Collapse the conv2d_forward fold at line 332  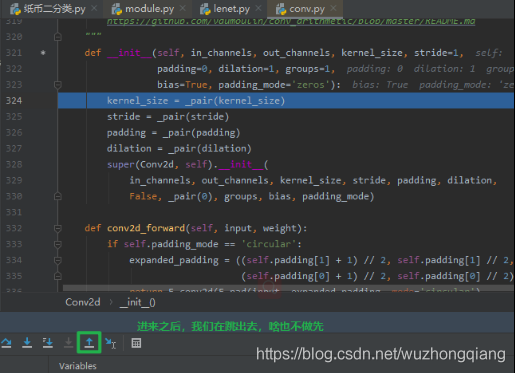click(58, 228)
